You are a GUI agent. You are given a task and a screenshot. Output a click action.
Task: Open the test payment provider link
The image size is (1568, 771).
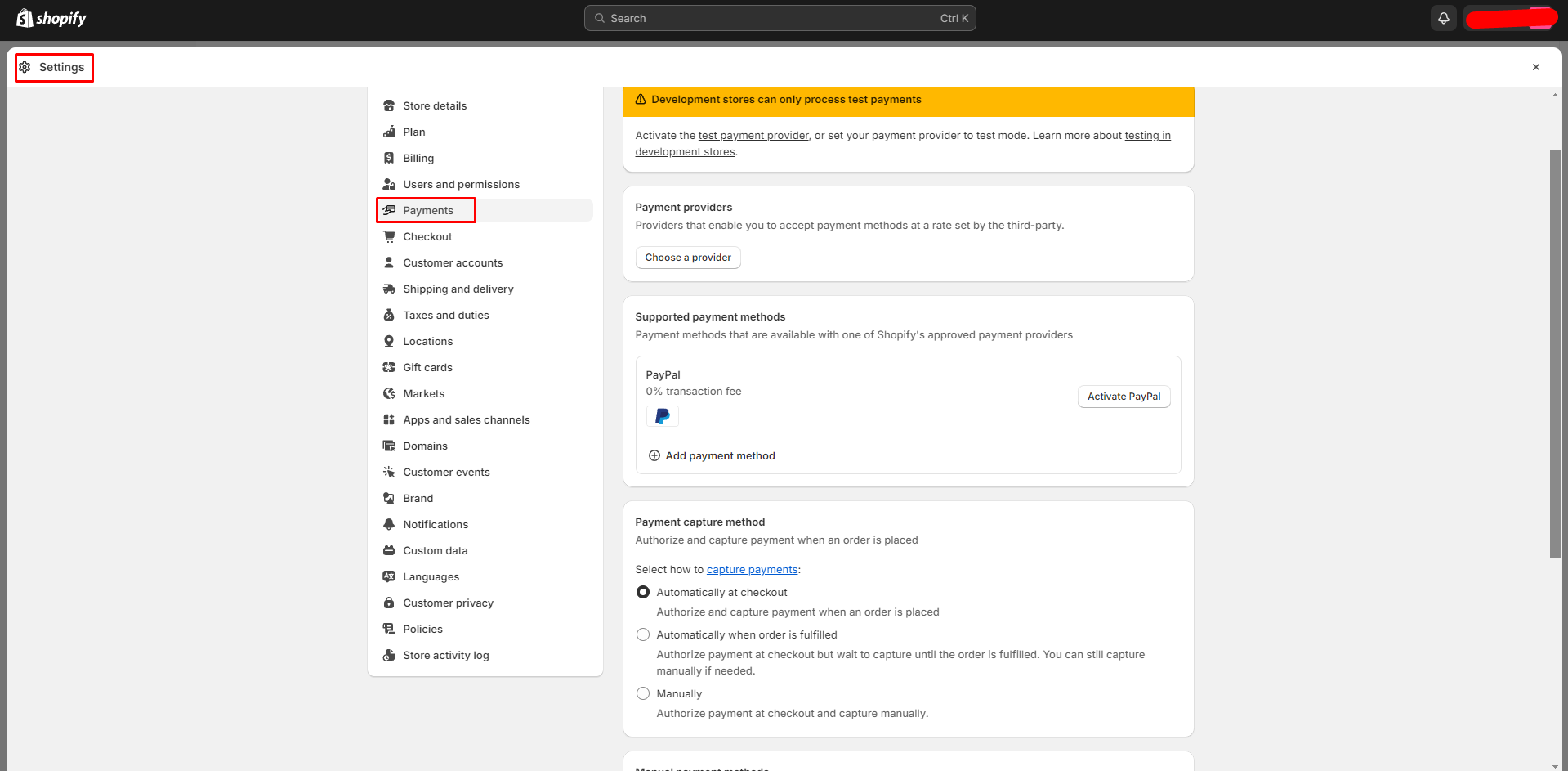pos(753,136)
